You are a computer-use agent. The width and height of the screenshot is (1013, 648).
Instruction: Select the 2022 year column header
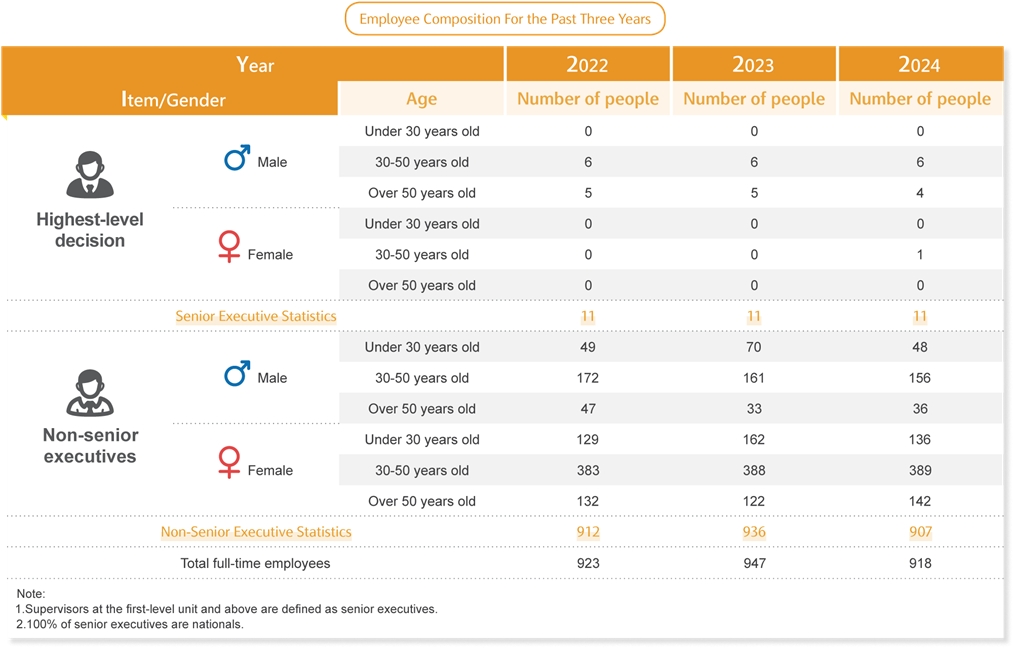587,65
